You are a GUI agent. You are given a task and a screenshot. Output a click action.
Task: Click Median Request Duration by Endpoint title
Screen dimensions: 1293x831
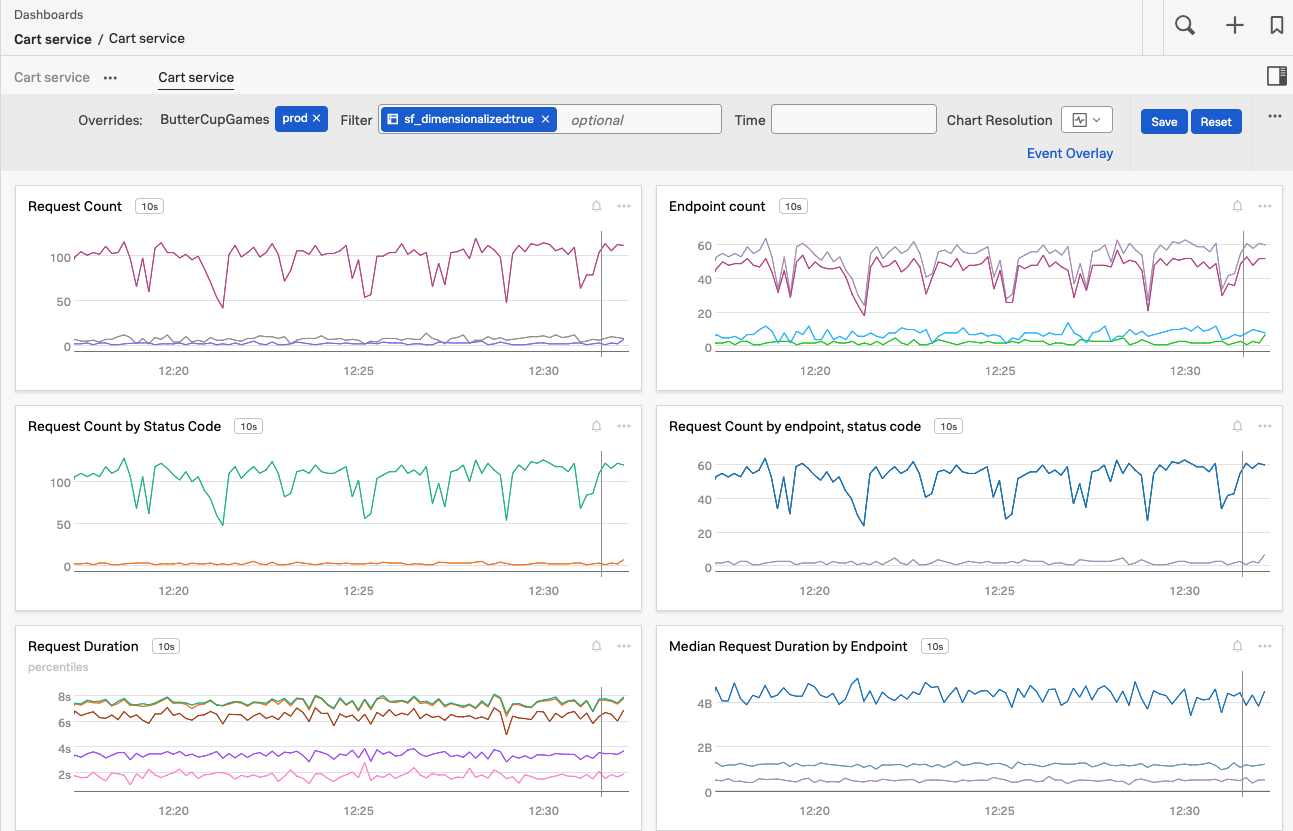pyautogui.click(x=788, y=646)
